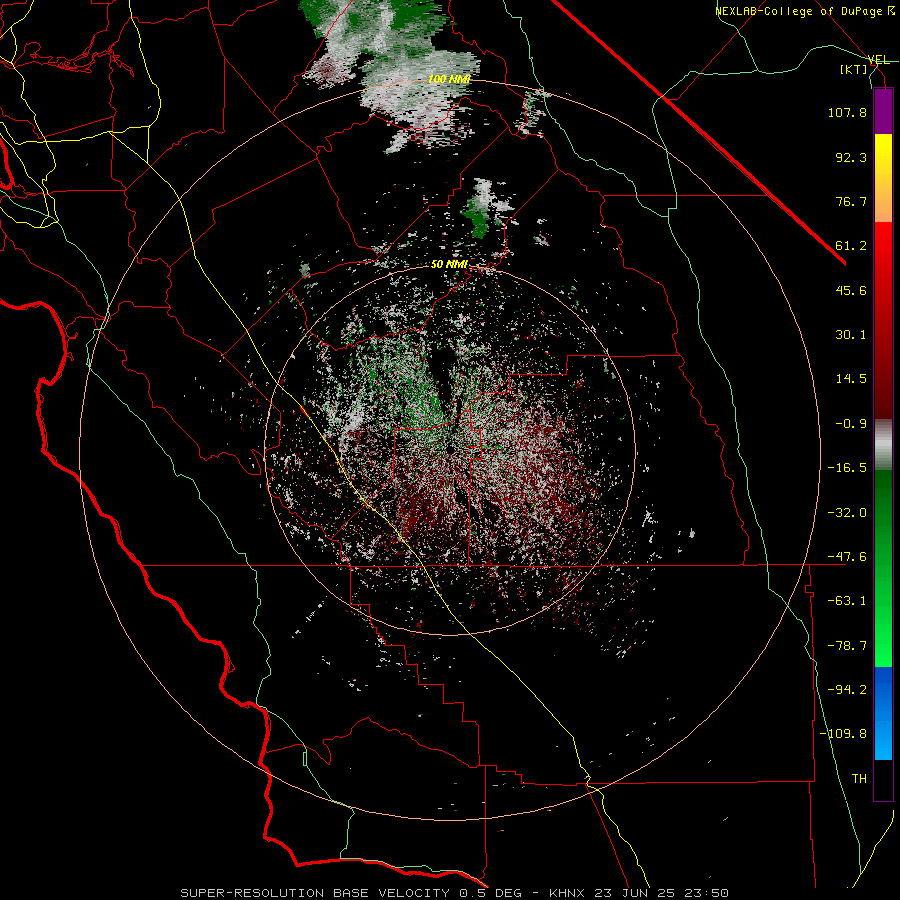Image resolution: width=900 pixels, height=900 pixels.
Task: Click the 100 NMI range ring label
Action: [449, 79]
